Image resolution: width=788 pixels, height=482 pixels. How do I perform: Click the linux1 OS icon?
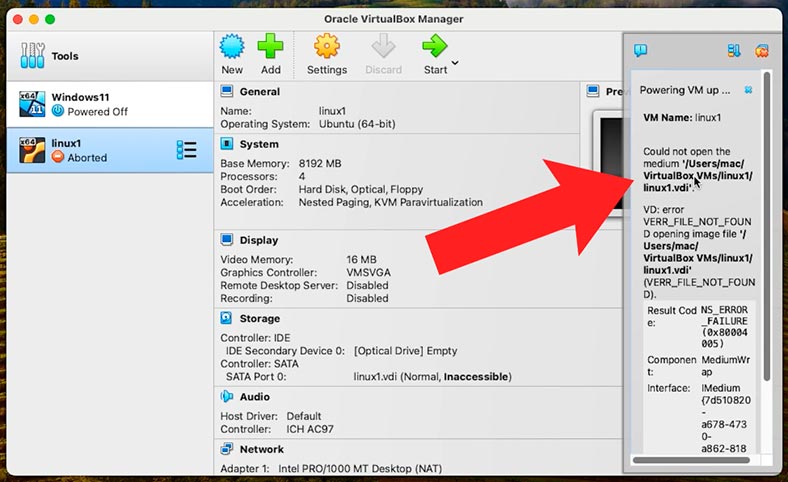click(32, 150)
